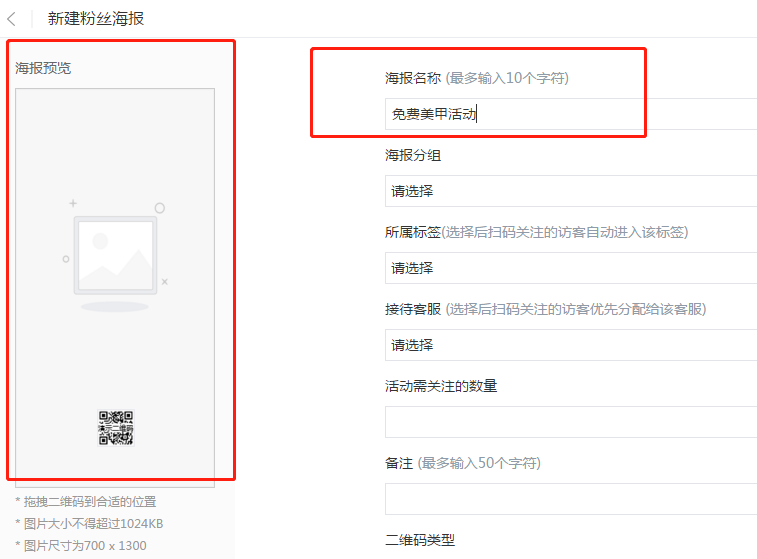Click the 活动需关注的数量 input field
This screenshot has width=757, height=559.
tap(570, 422)
